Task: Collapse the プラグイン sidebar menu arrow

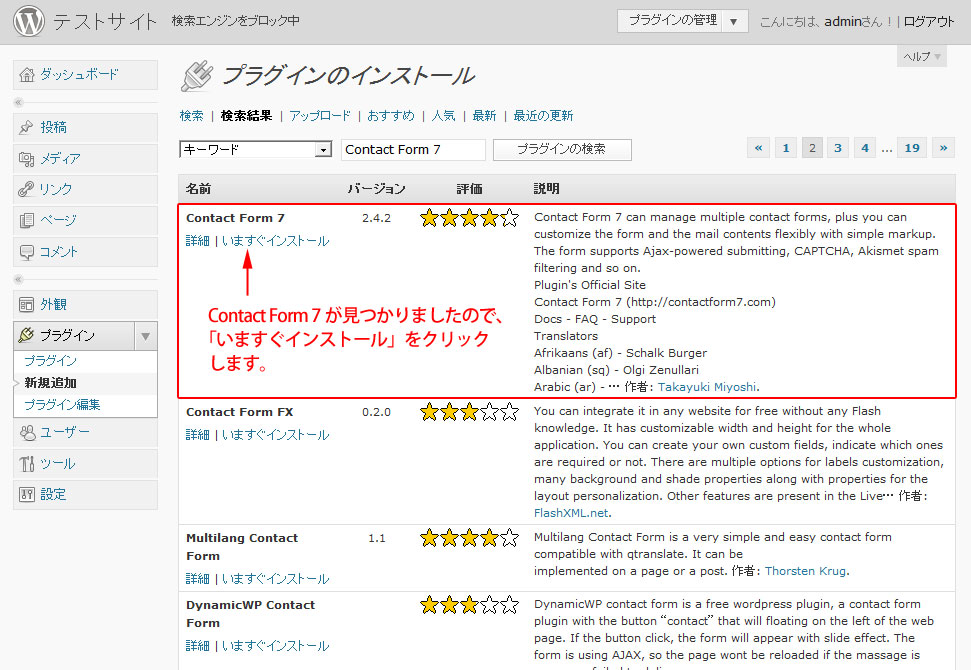Action: [146, 336]
